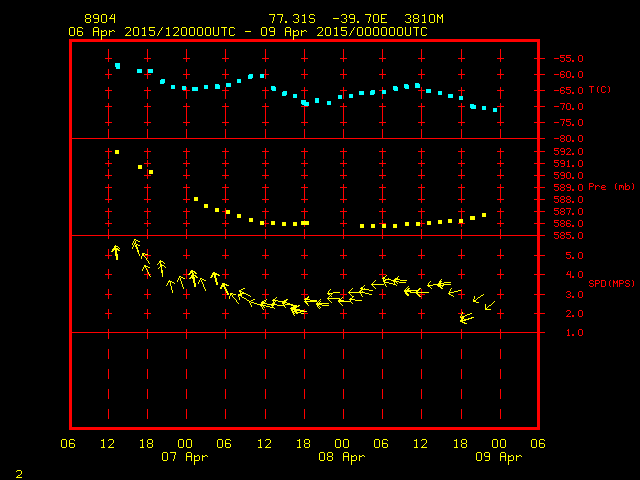Select the 77.31S latitude text
The width and height of the screenshot is (640, 480).
(x=292, y=19)
